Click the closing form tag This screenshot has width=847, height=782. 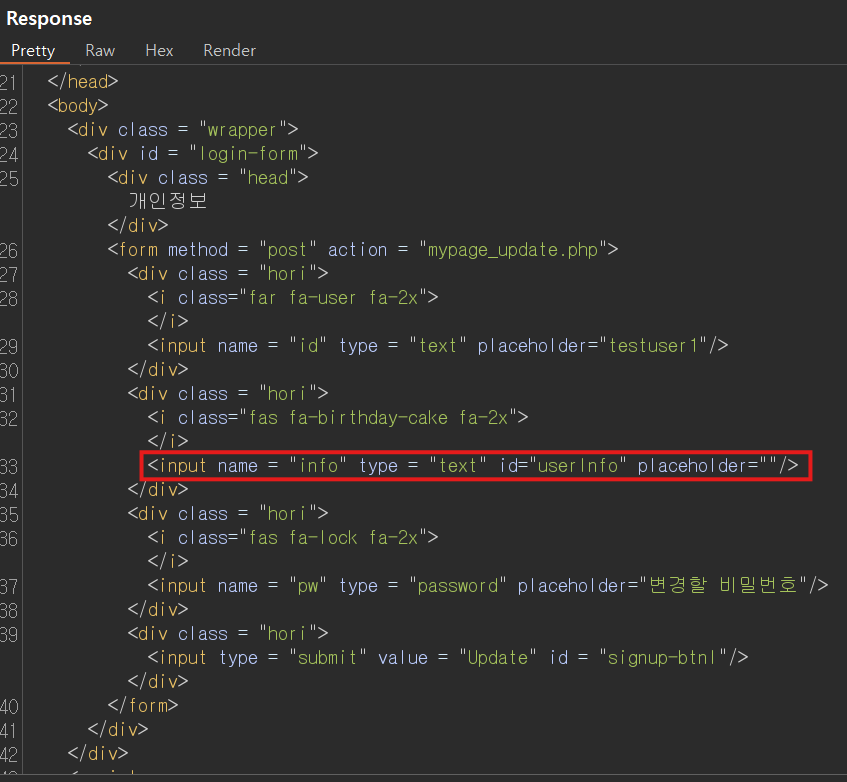tap(143, 705)
